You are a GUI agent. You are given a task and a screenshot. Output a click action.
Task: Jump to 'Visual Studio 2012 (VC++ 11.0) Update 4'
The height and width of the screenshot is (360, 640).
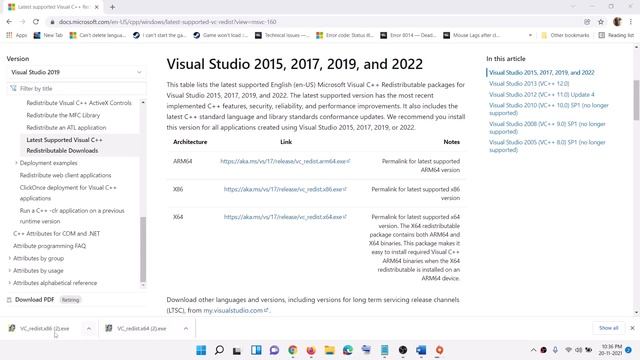(542, 94)
